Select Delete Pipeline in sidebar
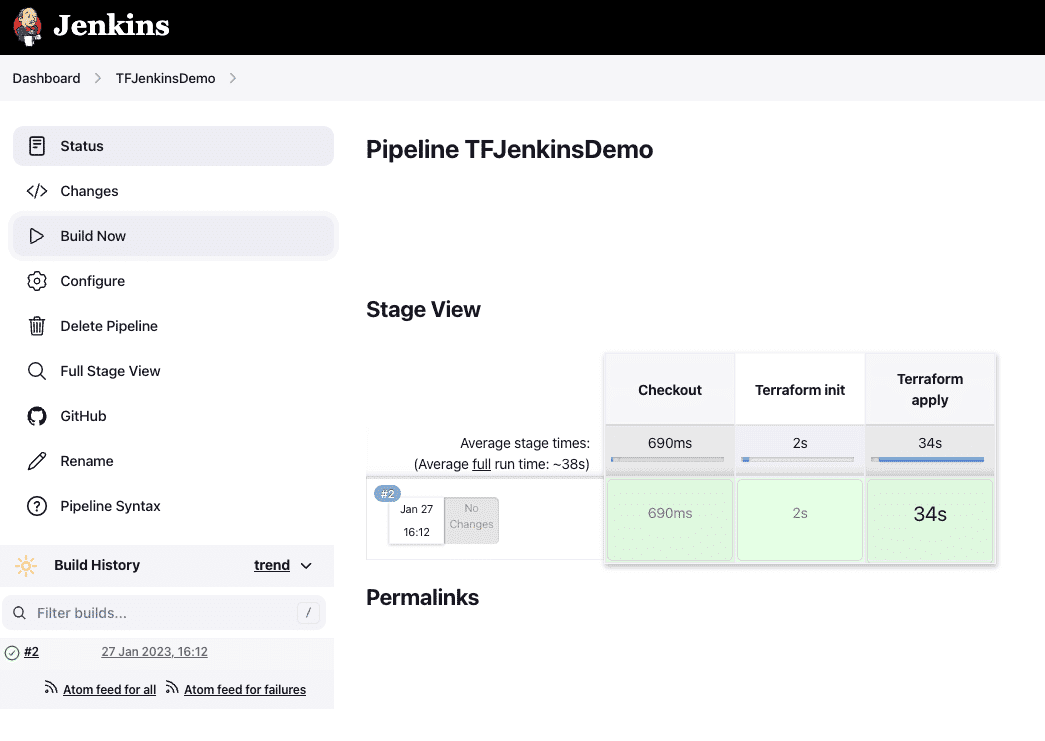Screen dimensions: 1045x741 (x=173, y=326)
